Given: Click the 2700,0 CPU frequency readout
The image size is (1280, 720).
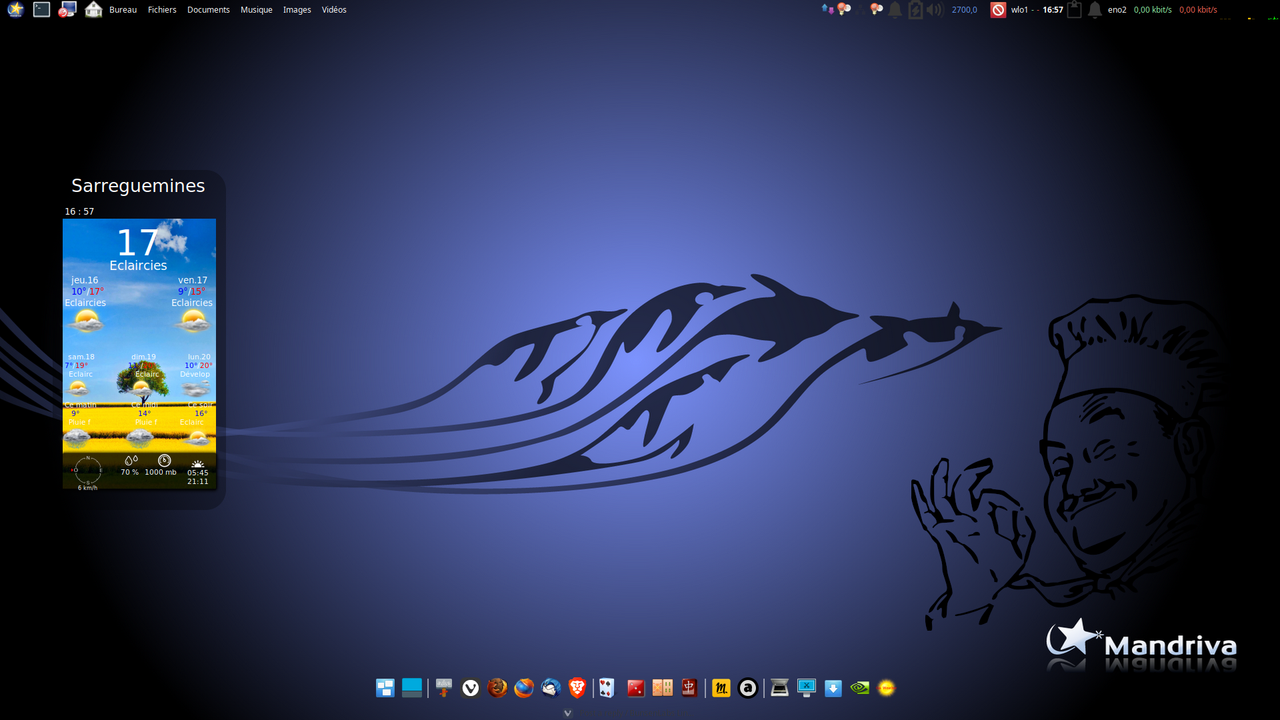Looking at the screenshot, I should point(964,10).
